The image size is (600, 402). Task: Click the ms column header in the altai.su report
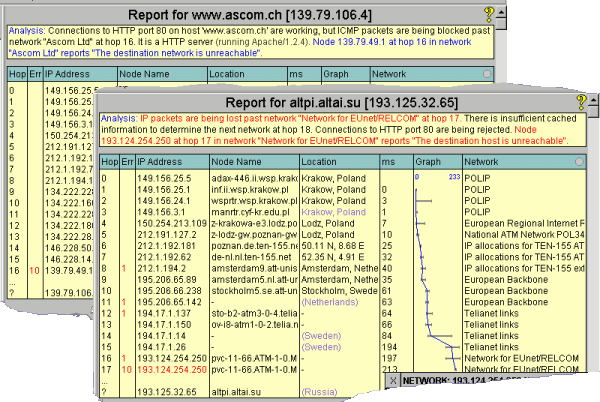click(x=396, y=162)
